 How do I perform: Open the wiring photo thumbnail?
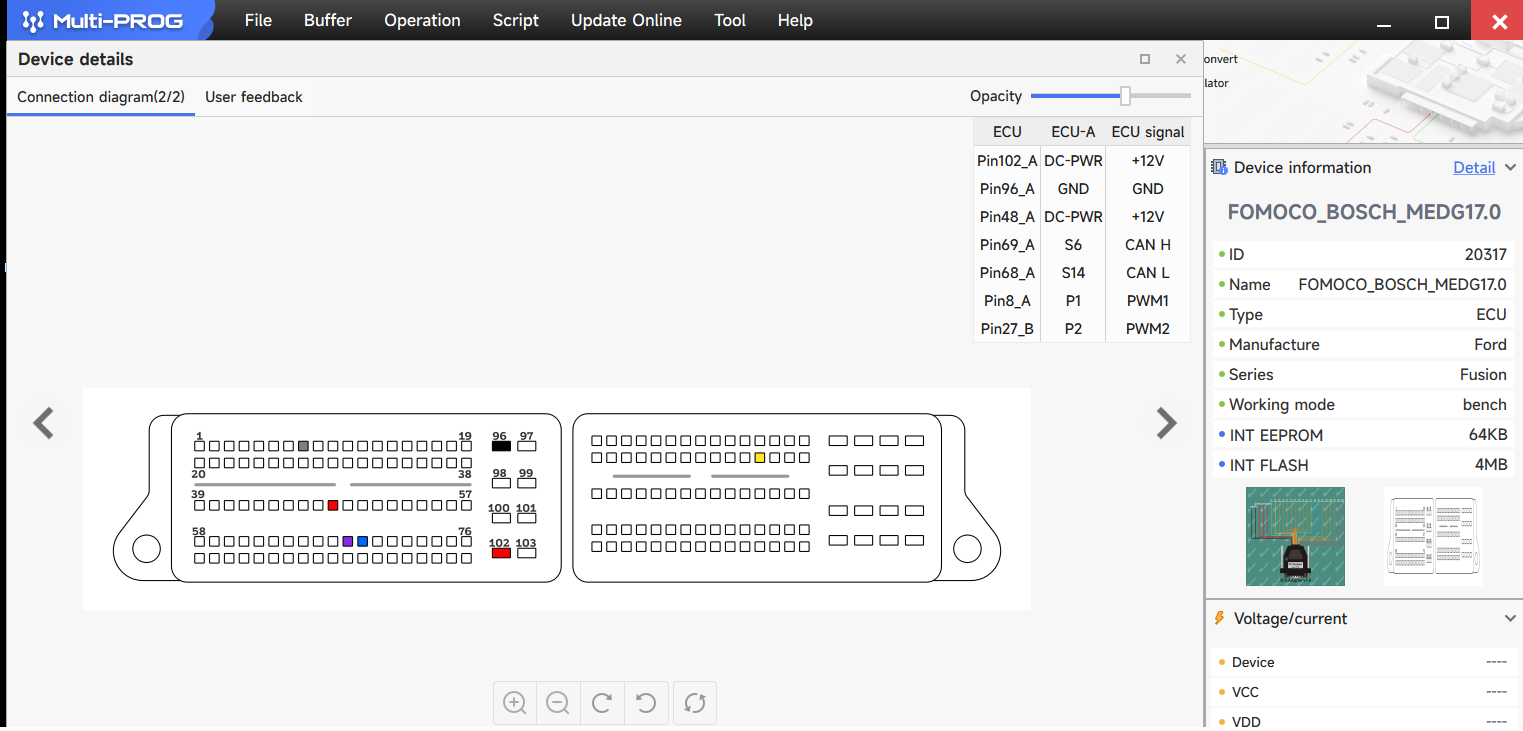click(1295, 536)
